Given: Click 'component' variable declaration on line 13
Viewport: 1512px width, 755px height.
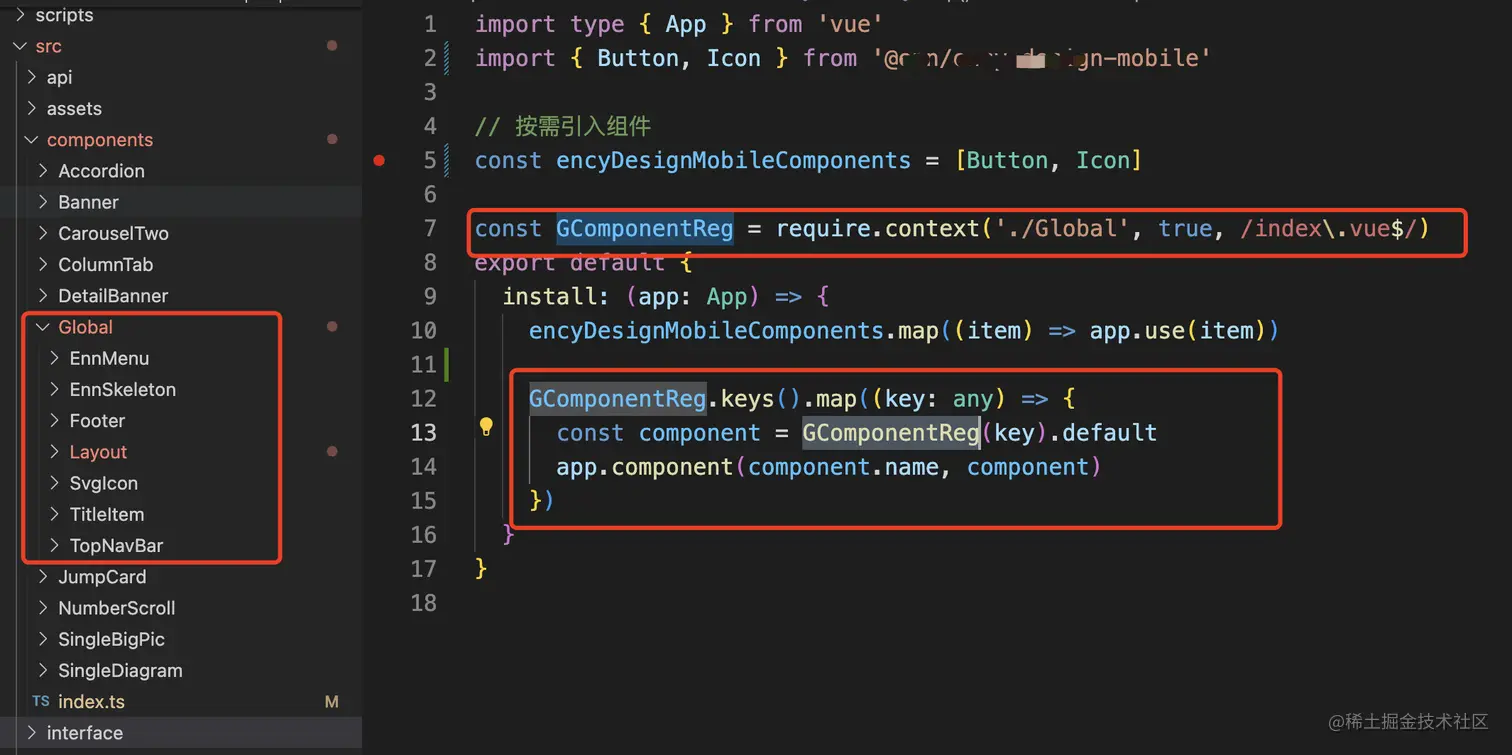Looking at the screenshot, I should tap(700, 433).
